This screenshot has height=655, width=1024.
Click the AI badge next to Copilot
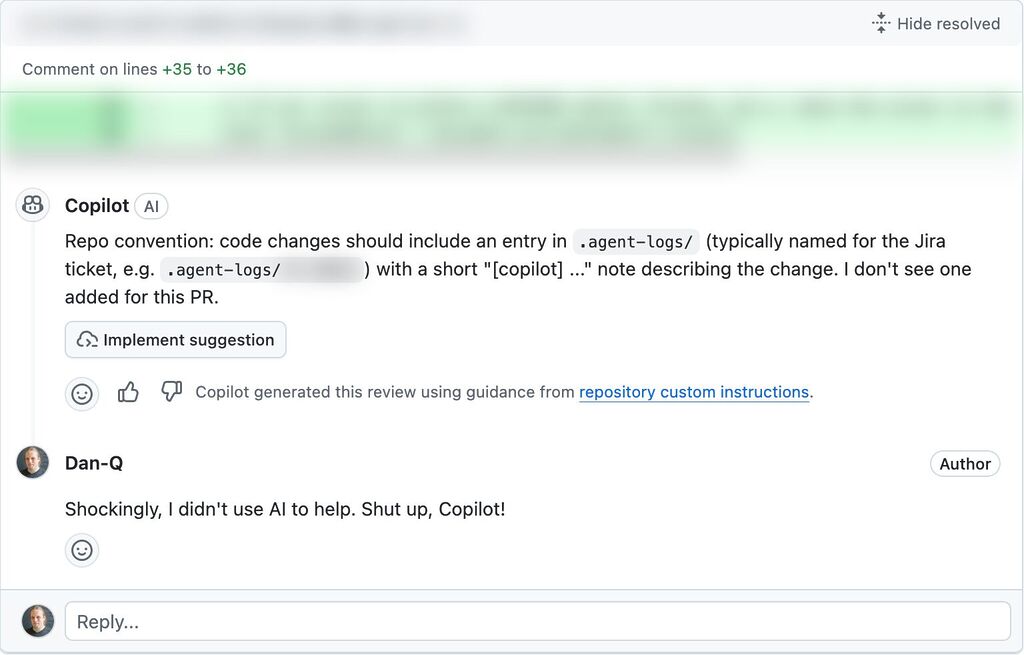click(151, 206)
